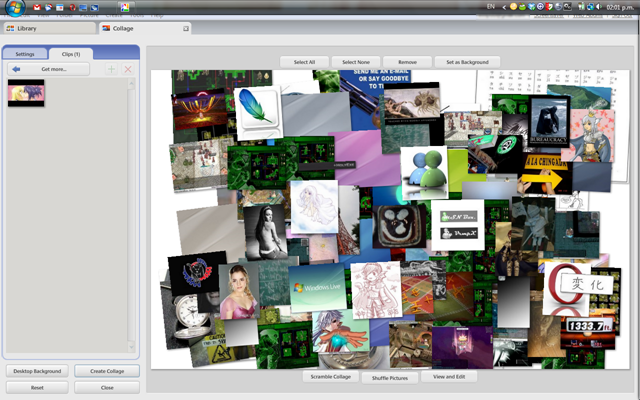Click the EN language indicator
The height and width of the screenshot is (400, 640).
point(491,7)
